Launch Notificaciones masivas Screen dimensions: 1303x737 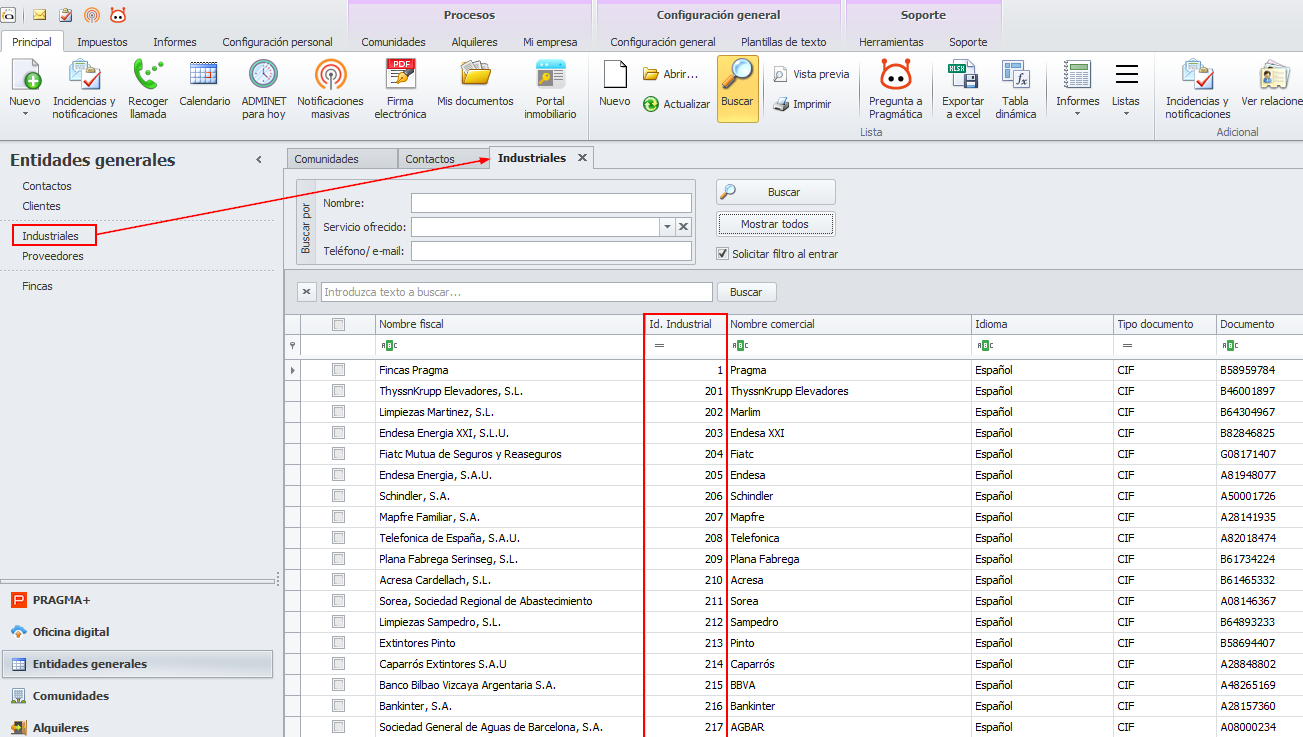331,89
